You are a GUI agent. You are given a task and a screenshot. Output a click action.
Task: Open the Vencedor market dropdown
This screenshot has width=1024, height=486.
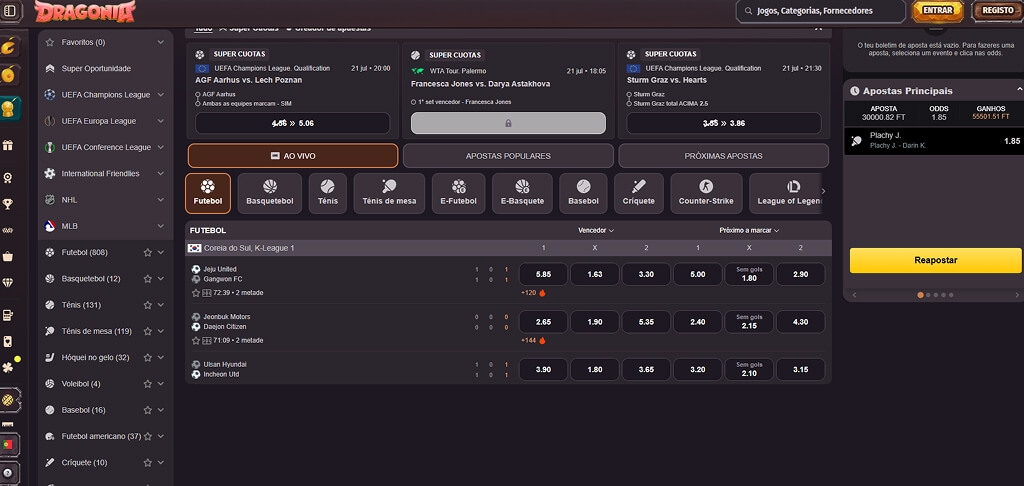596,231
